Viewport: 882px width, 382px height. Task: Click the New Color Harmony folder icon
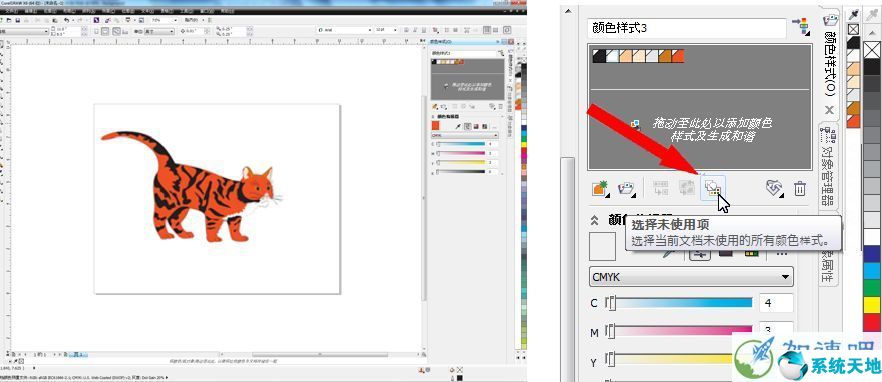click(627, 188)
